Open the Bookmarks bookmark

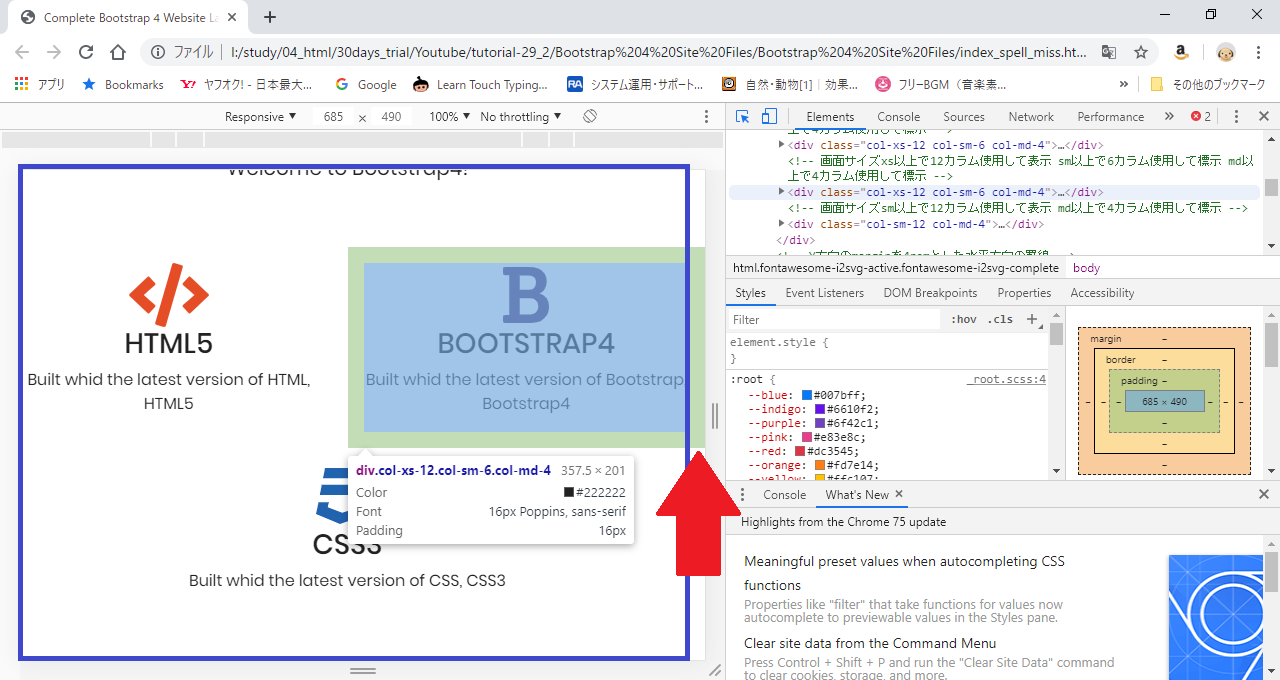point(123,85)
